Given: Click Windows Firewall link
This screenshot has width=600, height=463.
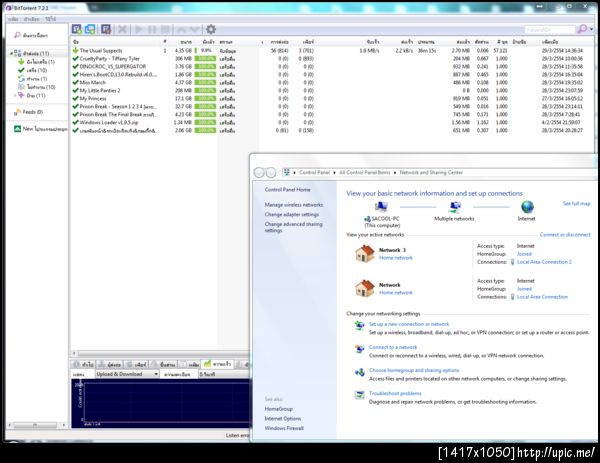Looking at the screenshot, I should [x=284, y=428].
